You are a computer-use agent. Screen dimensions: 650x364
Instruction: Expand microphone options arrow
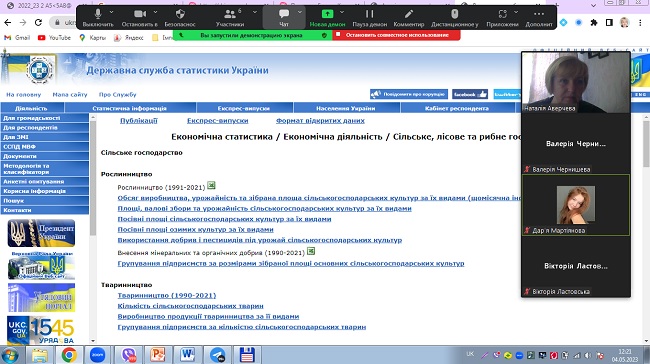pos(111,12)
